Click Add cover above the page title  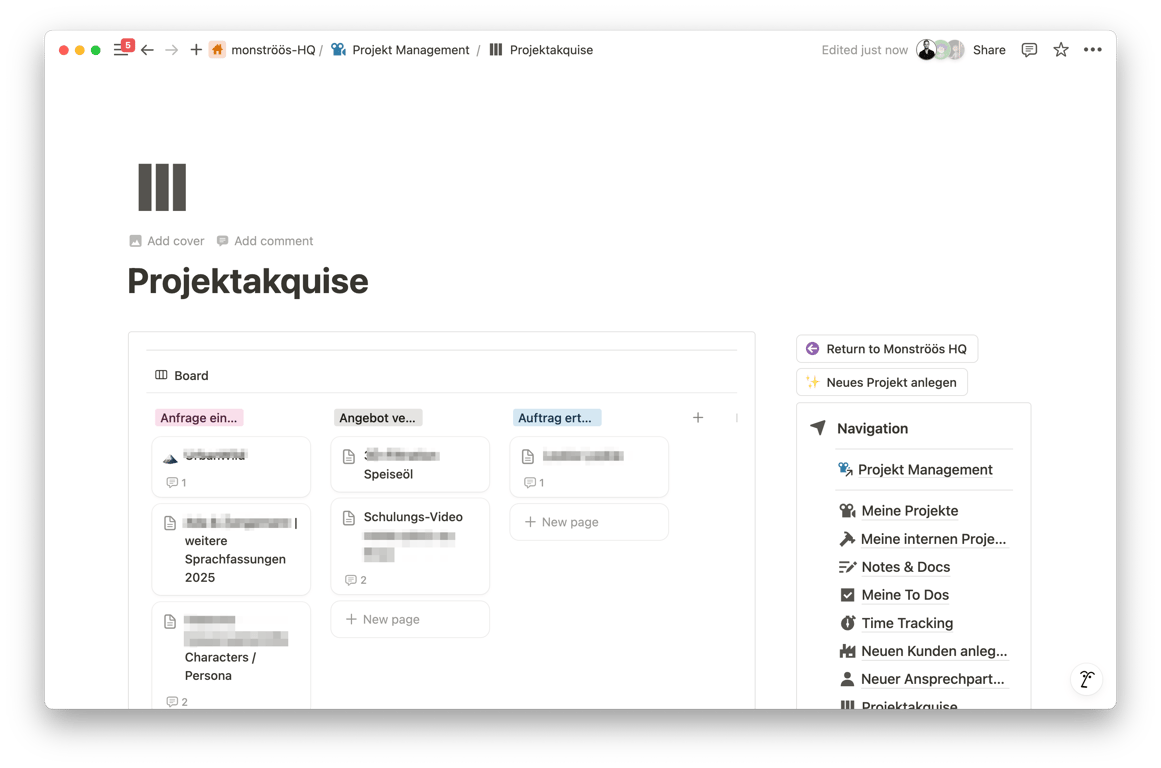point(166,240)
